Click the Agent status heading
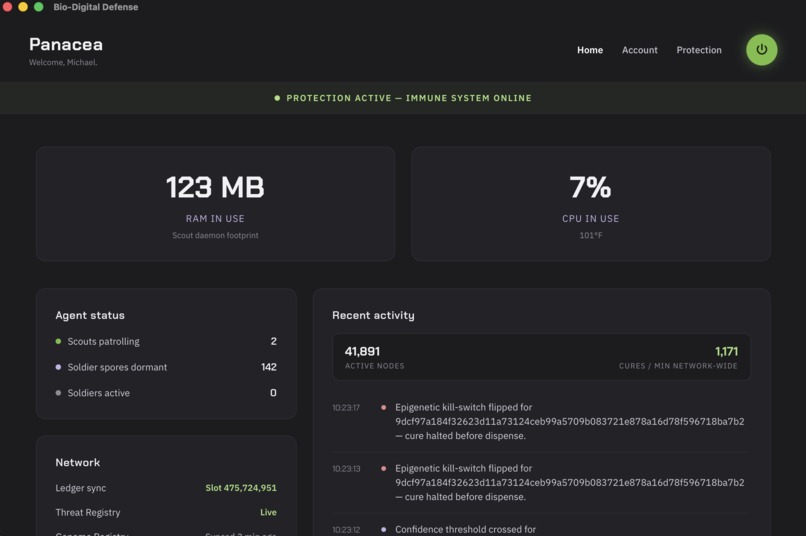The width and height of the screenshot is (806, 536). tap(90, 316)
